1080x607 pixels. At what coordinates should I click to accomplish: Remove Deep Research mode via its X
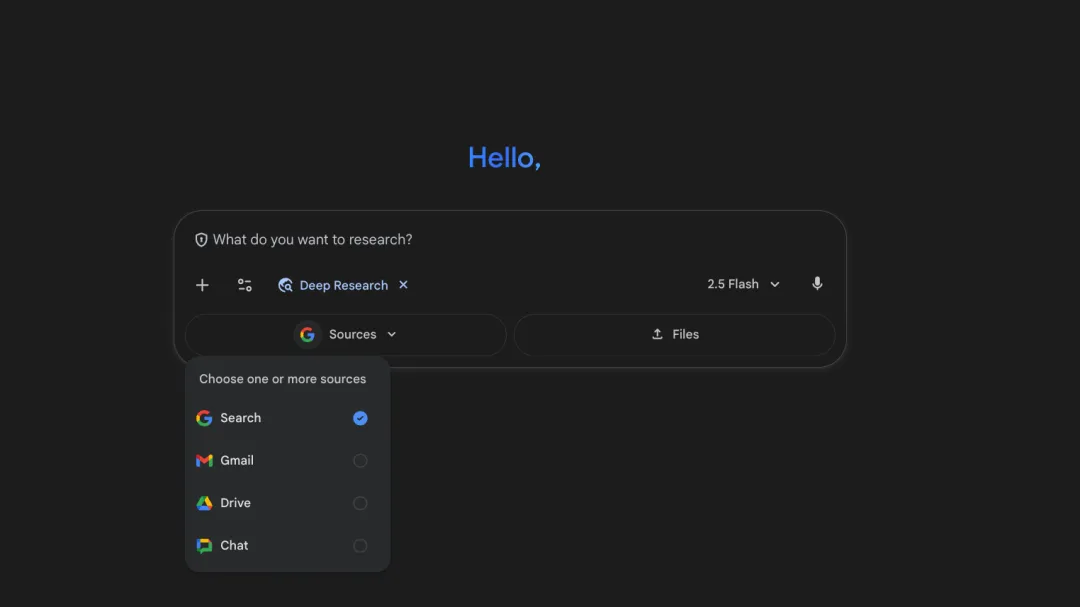click(403, 285)
